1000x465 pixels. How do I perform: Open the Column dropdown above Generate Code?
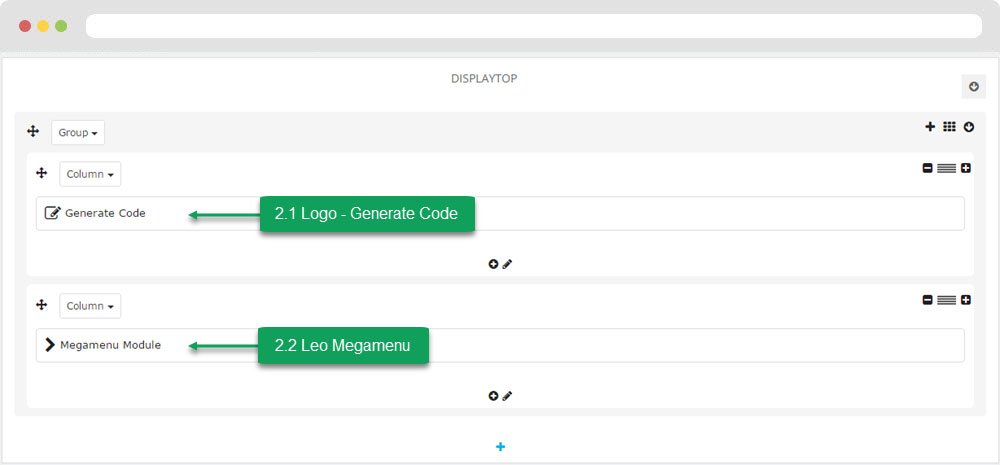coord(90,174)
